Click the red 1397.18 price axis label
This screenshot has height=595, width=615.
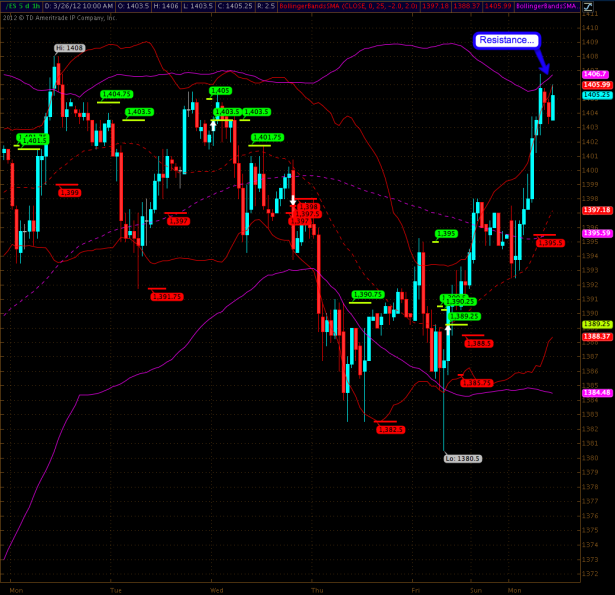pyautogui.click(x=597, y=210)
